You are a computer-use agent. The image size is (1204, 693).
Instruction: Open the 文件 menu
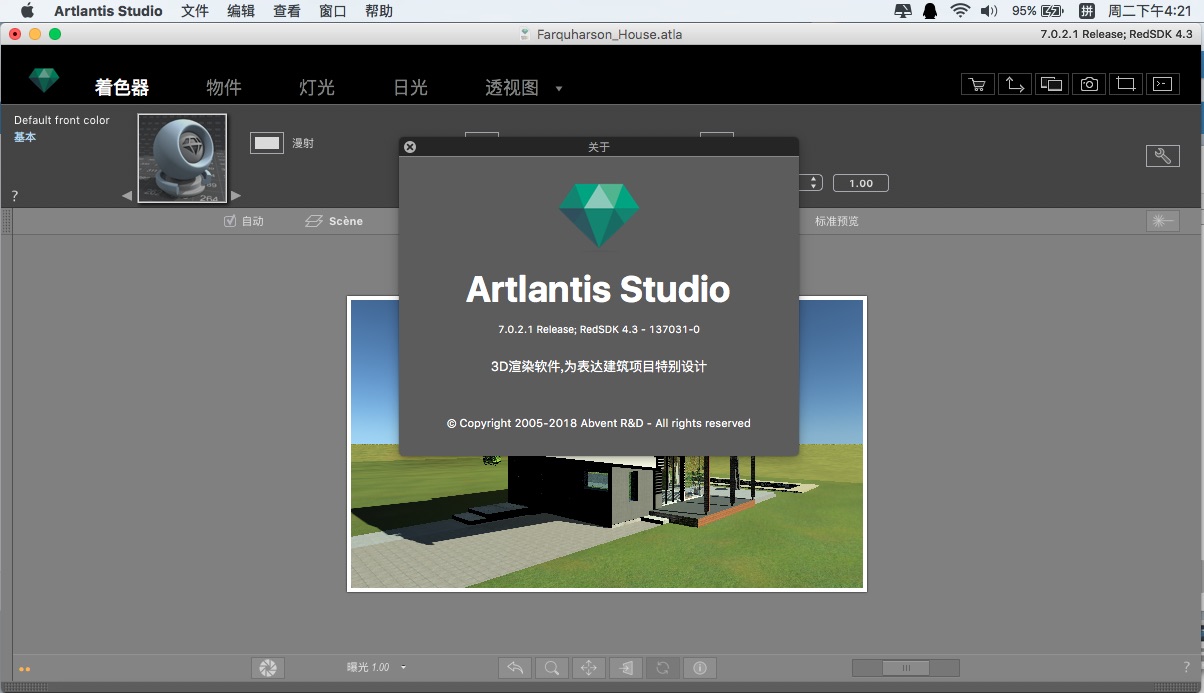click(195, 11)
